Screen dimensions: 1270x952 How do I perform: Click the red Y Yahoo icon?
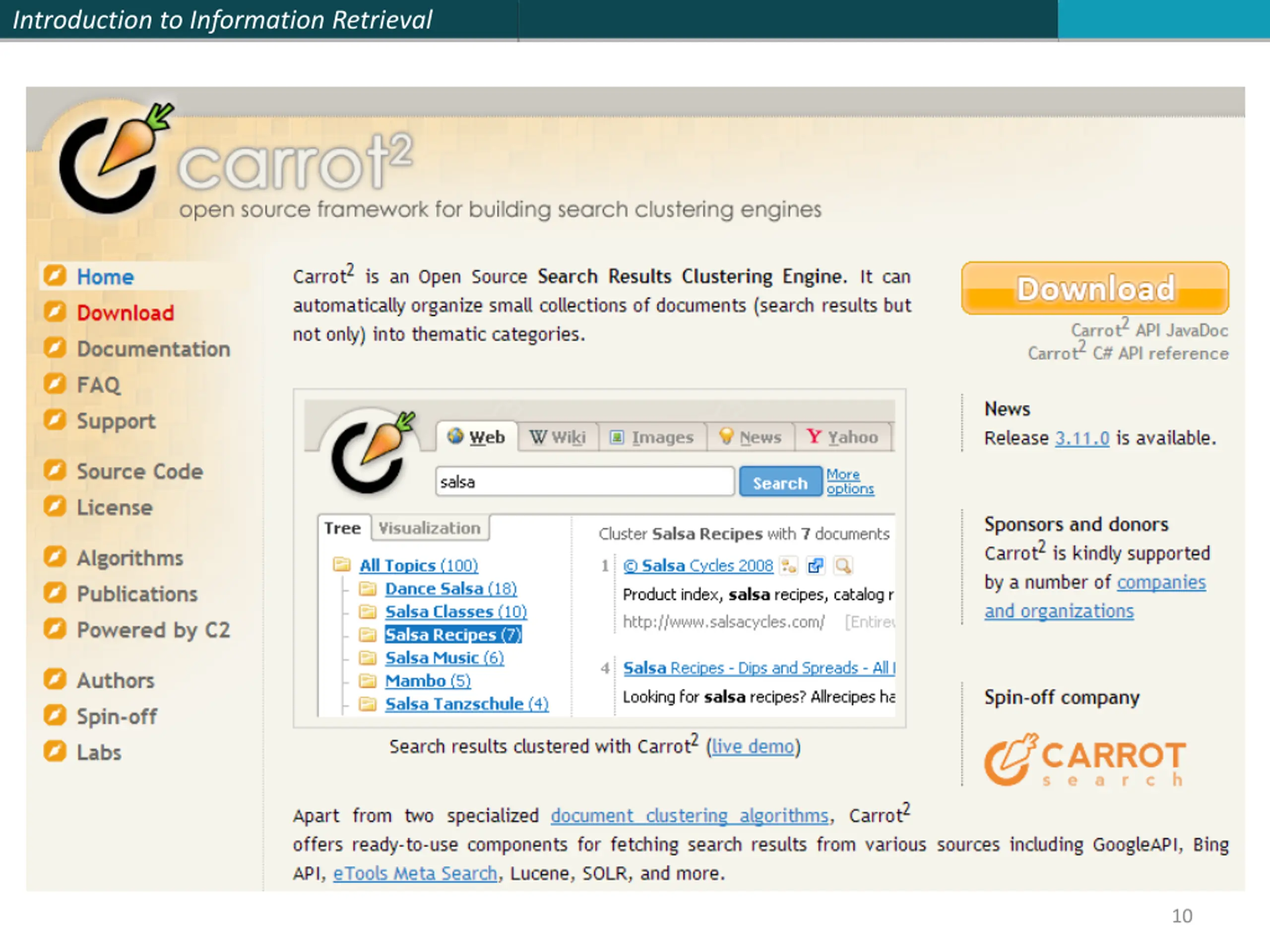(814, 437)
